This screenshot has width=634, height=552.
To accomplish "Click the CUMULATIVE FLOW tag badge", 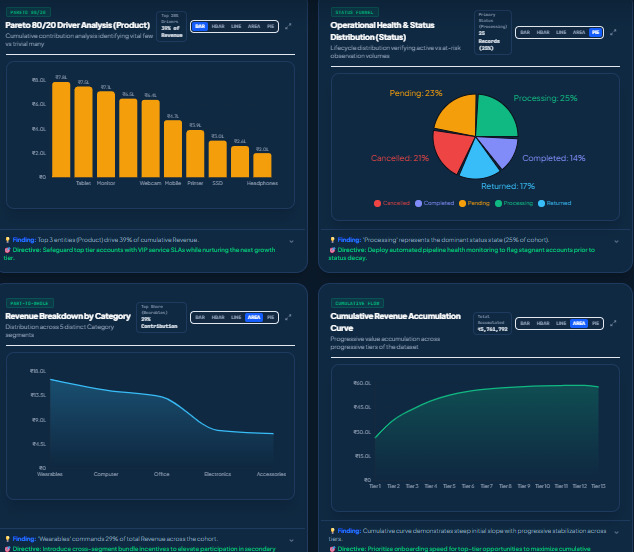I will tap(357, 303).
